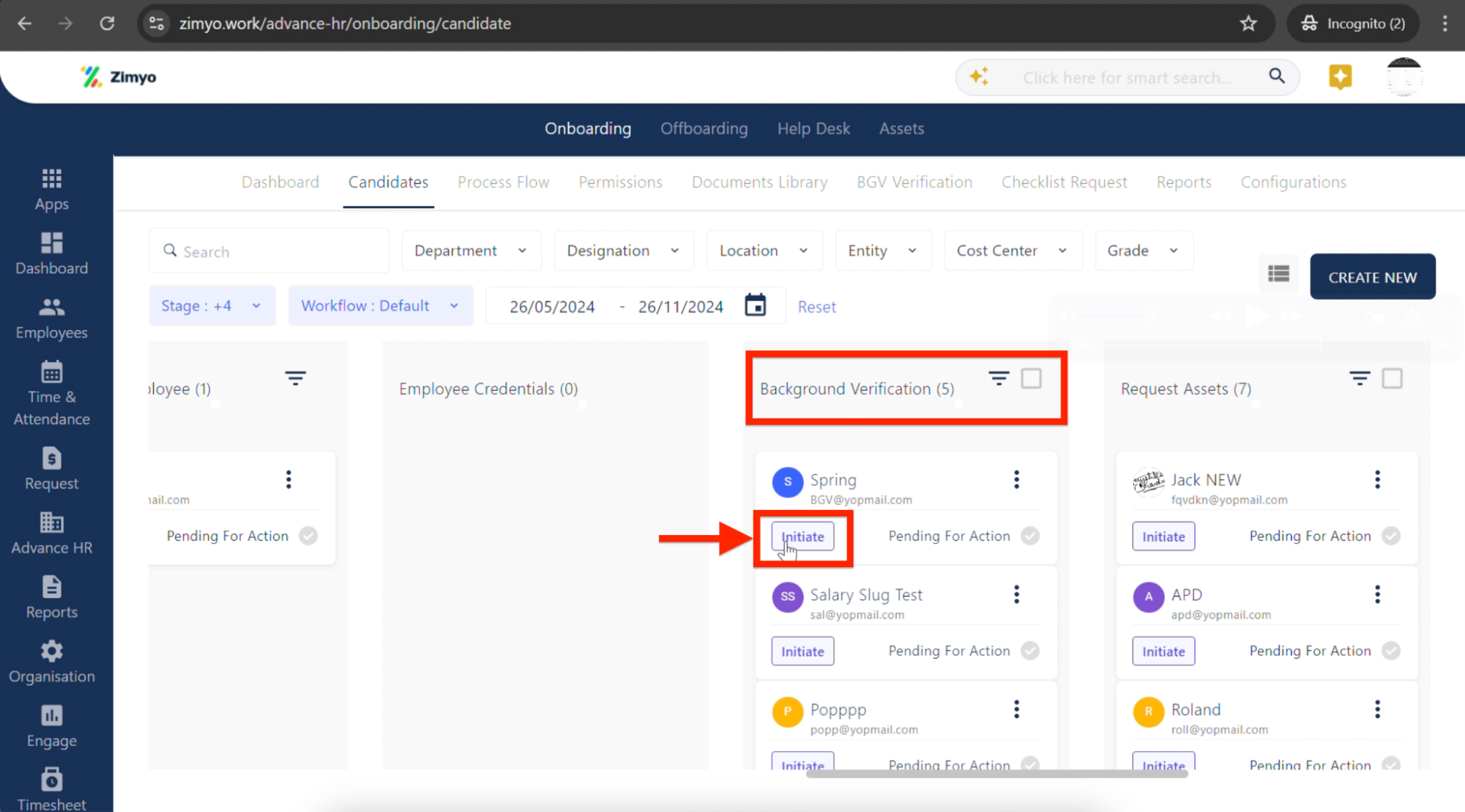Click filter icon in Background Verification column

tap(998, 378)
